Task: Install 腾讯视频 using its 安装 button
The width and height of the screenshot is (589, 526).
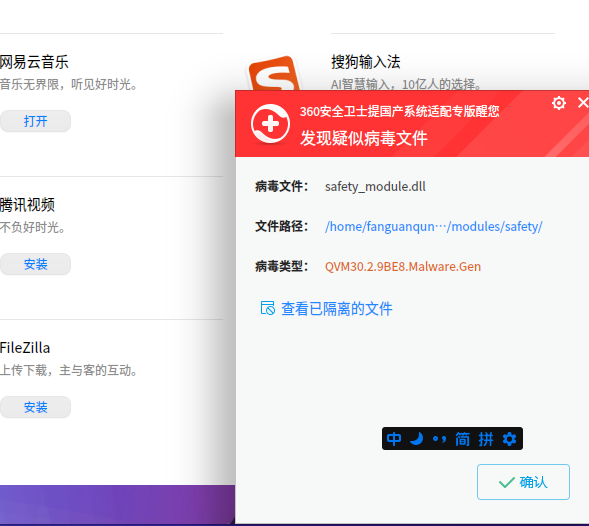Action: click(x=35, y=264)
